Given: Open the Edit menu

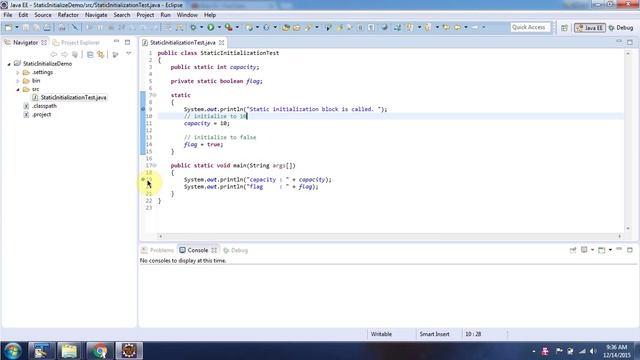Looking at the screenshot, I should pos(23,15).
